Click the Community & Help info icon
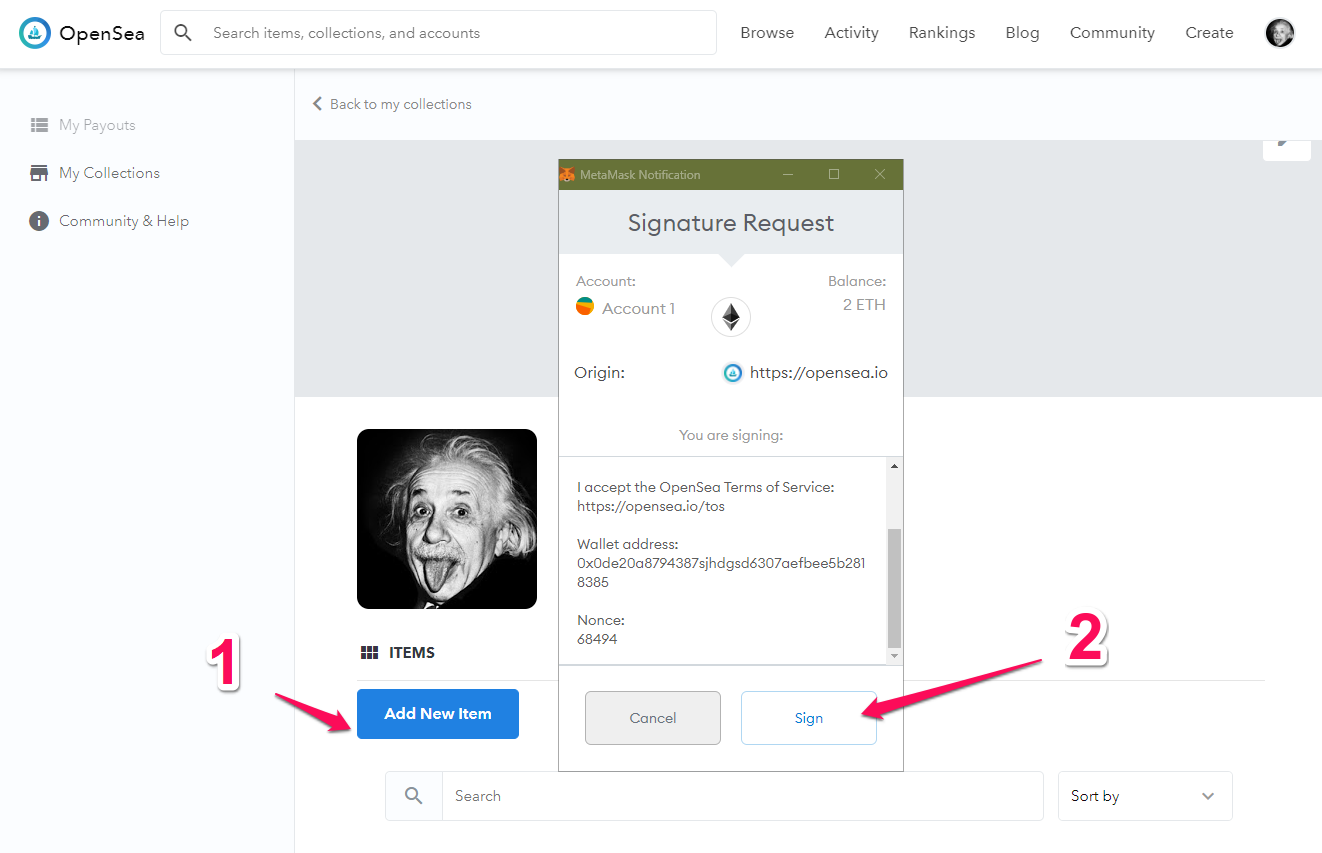1322x853 pixels. (x=39, y=221)
